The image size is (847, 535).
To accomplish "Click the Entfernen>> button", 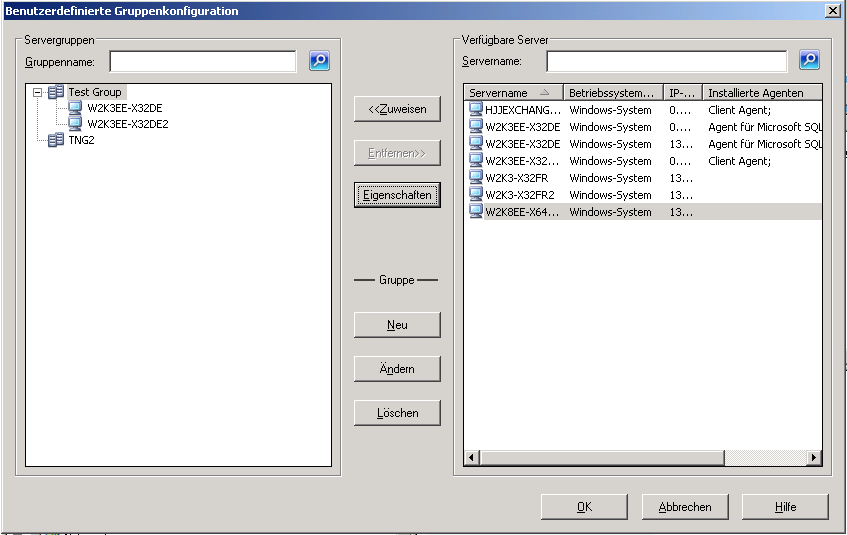I will coord(397,153).
